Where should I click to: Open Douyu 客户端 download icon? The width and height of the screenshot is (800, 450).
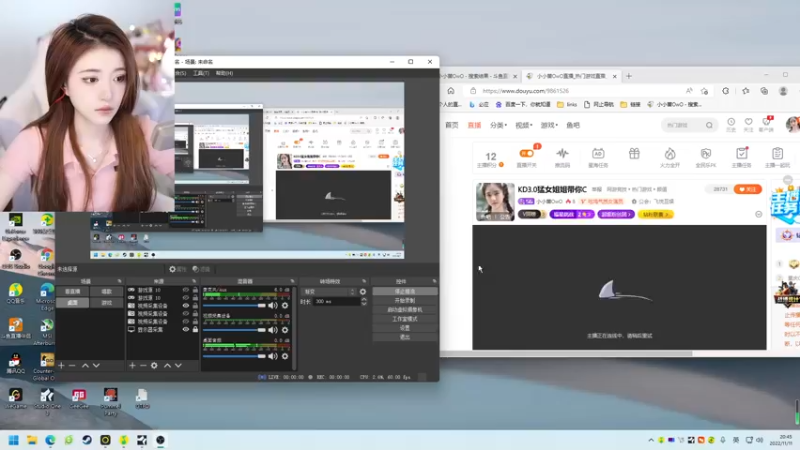click(x=766, y=124)
